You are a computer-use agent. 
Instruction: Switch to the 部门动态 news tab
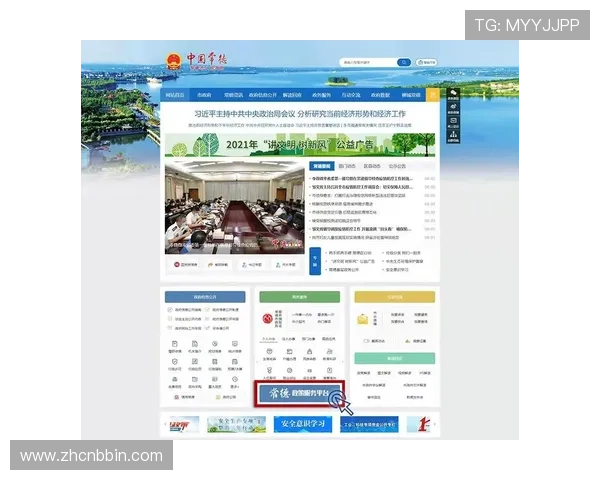pos(347,166)
